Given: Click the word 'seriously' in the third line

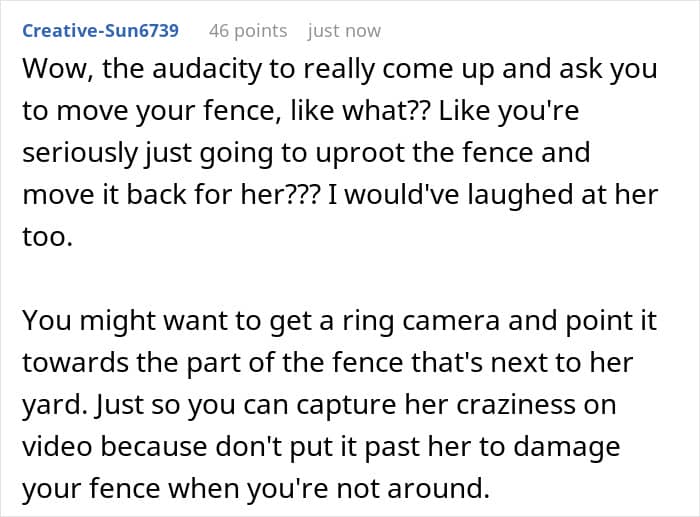Looking at the screenshot, I should point(84,152).
